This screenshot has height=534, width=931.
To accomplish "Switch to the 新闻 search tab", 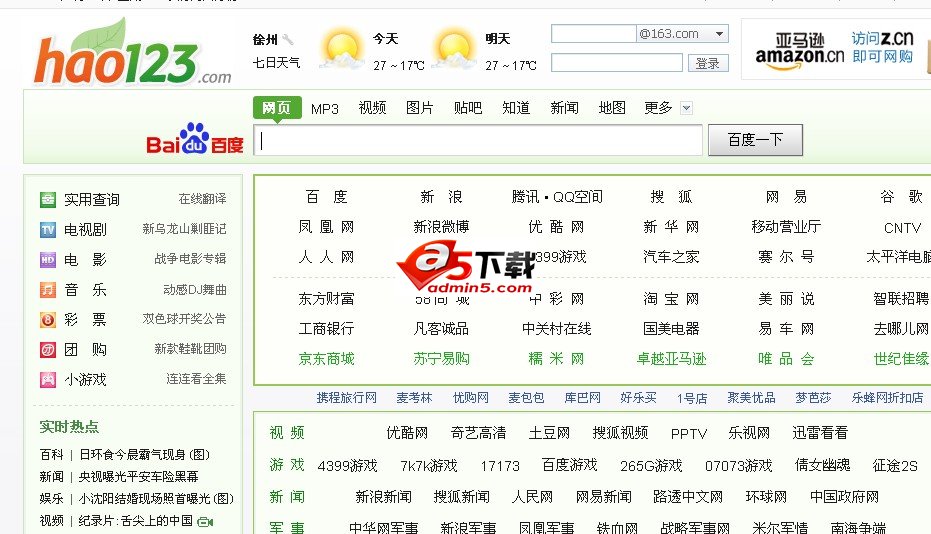I will tap(564, 108).
